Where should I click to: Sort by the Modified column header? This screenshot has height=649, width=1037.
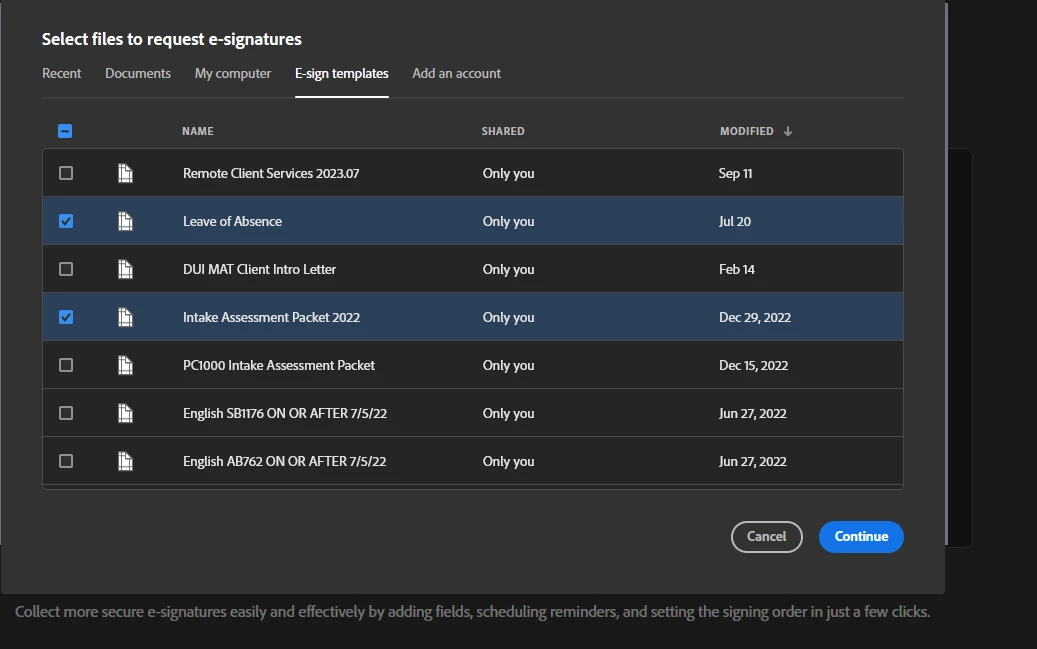746,131
